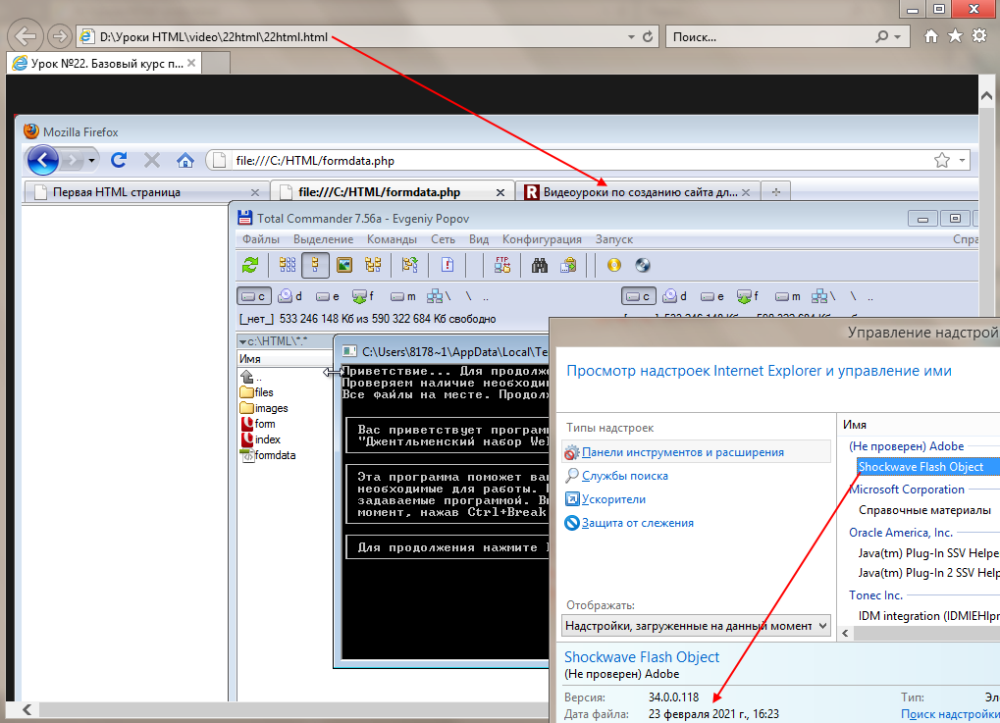
Task: Click Поиск надстройки link
Action: click(950, 714)
